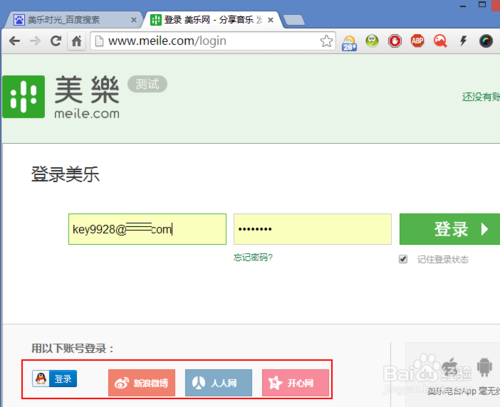
Task: Open a new browser tab
Action: pyautogui.click(x=294, y=20)
